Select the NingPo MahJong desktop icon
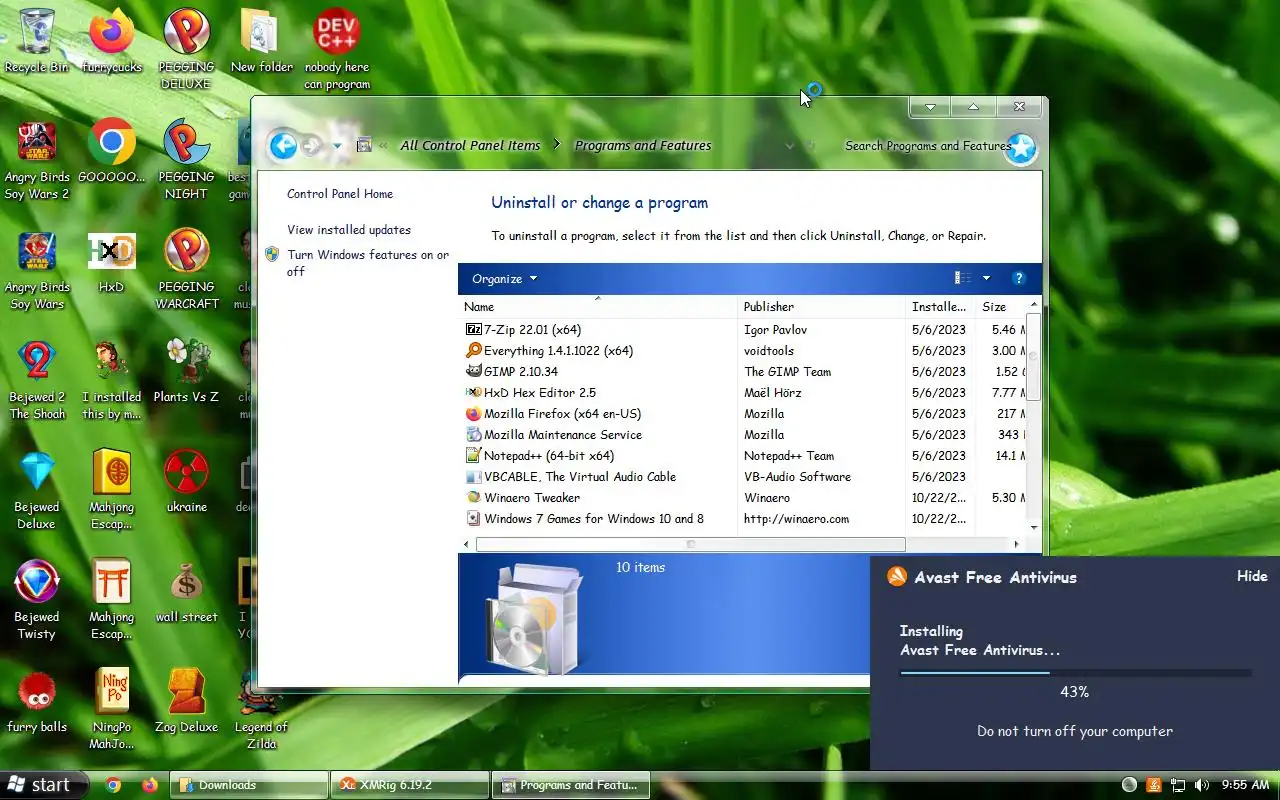The height and width of the screenshot is (800, 1280). coord(111,710)
